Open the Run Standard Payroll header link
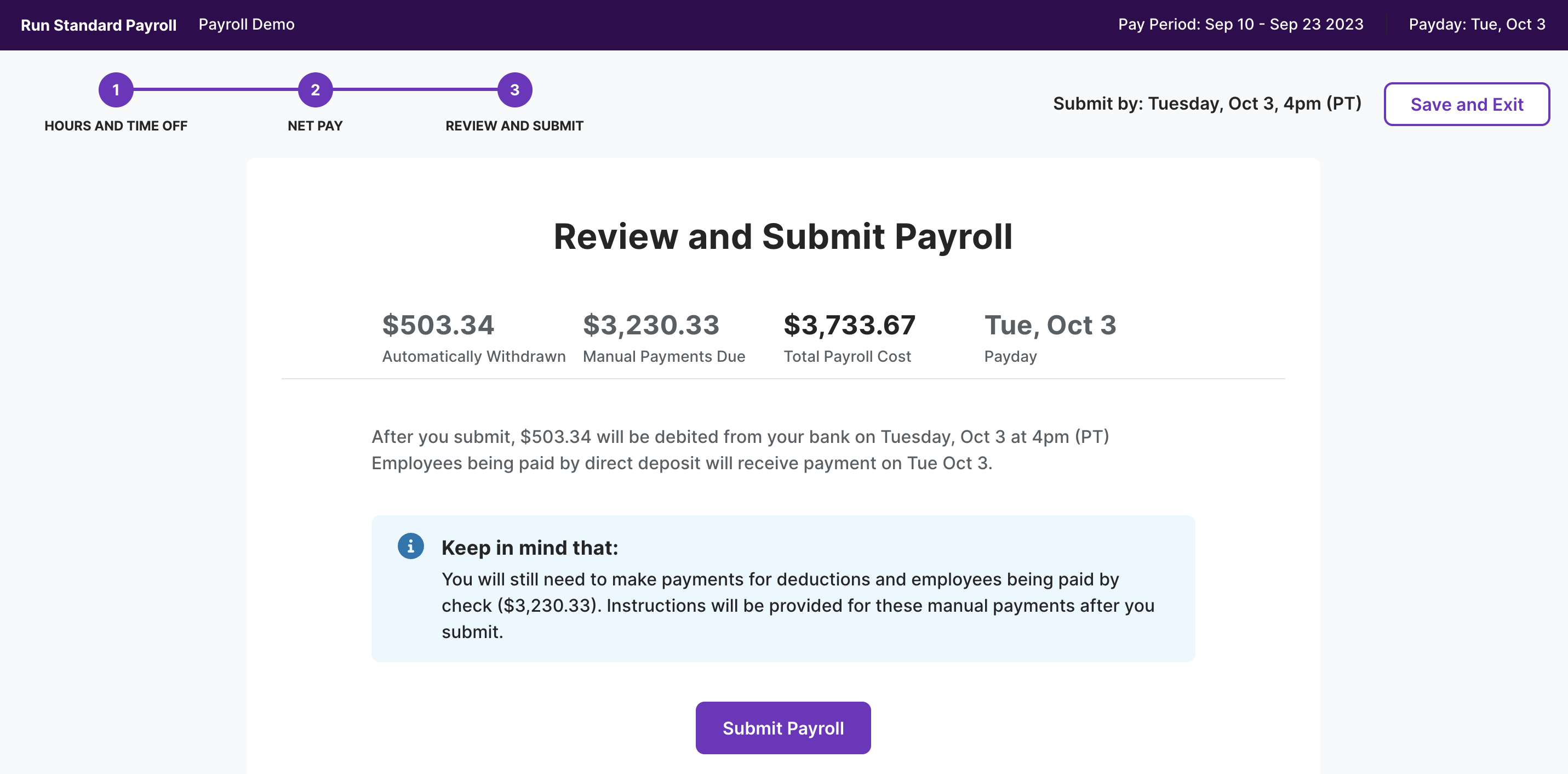 tap(98, 25)
